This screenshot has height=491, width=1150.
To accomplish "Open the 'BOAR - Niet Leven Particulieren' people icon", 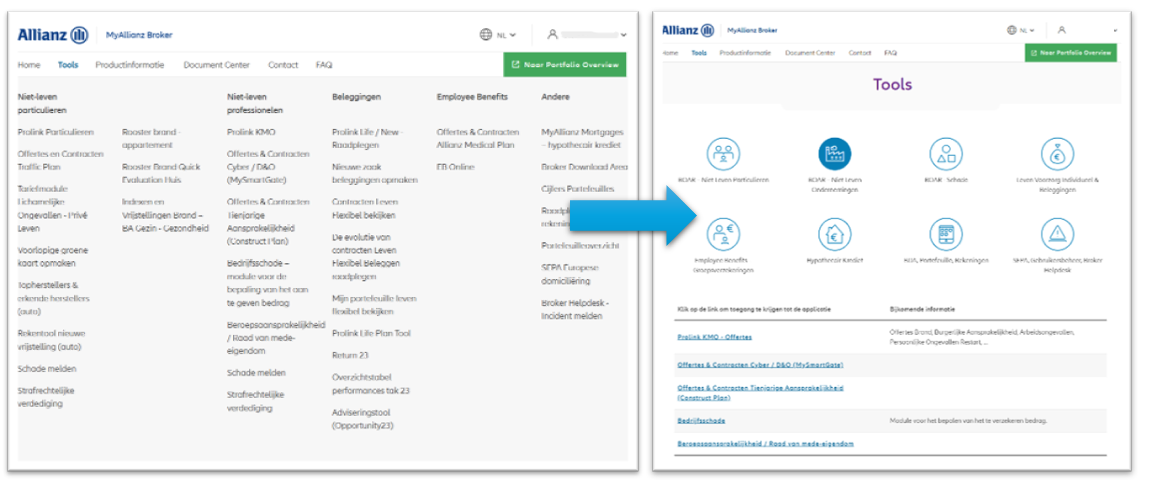I will point(723,154).
